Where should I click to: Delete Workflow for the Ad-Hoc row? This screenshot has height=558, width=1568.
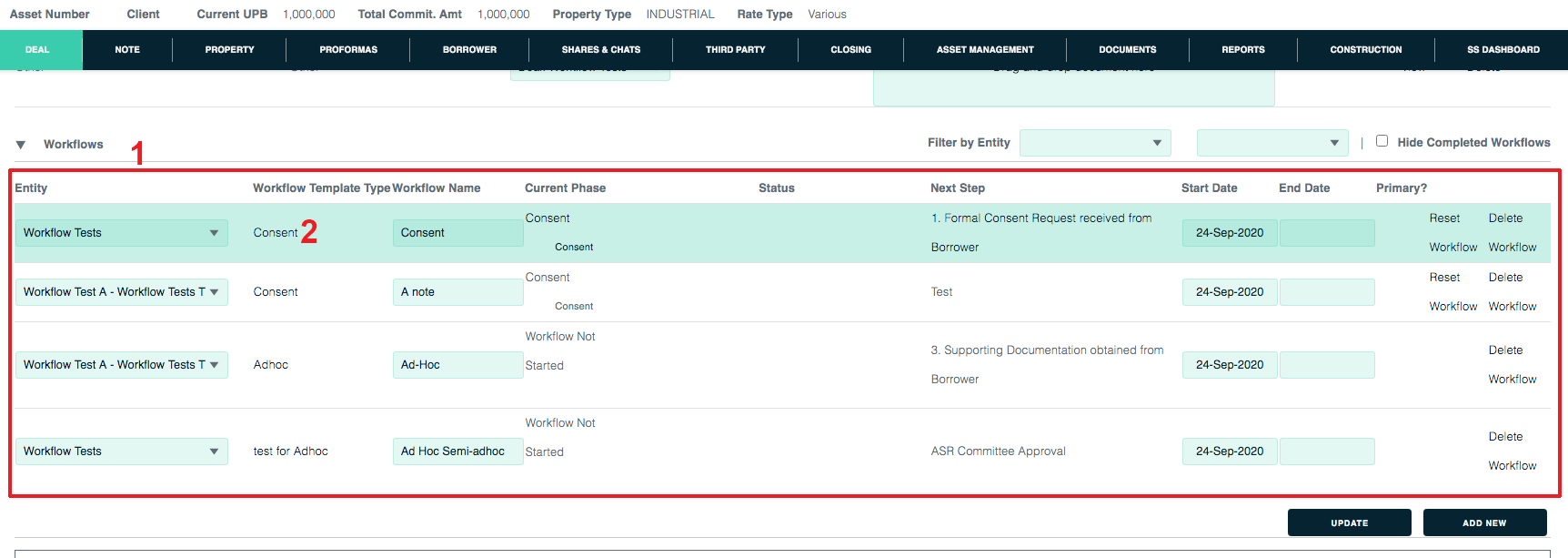click(1513, 365)
